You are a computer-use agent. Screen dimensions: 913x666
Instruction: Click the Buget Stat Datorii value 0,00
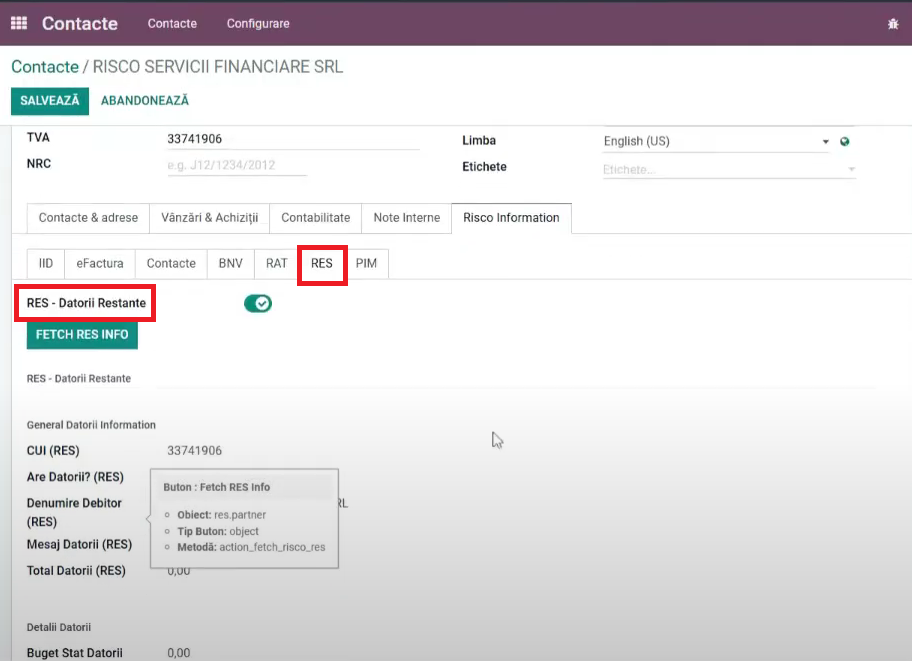coord(179,653)
